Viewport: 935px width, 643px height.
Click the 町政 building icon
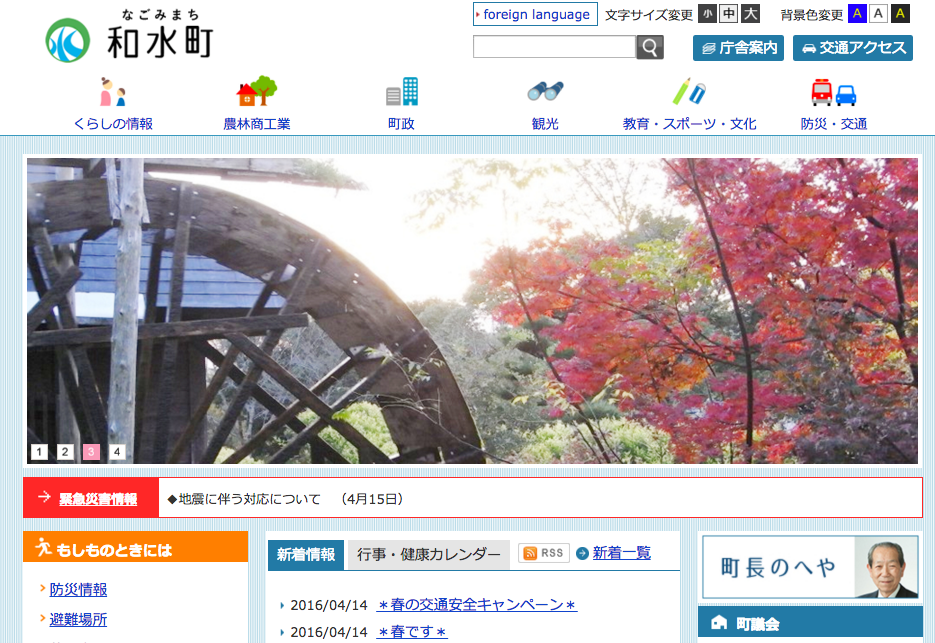402,91
